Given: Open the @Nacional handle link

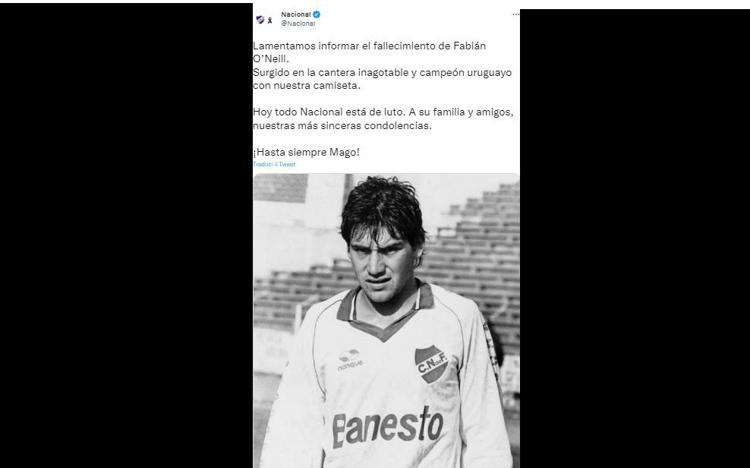Looking at the screenshot, I should 298,23.
